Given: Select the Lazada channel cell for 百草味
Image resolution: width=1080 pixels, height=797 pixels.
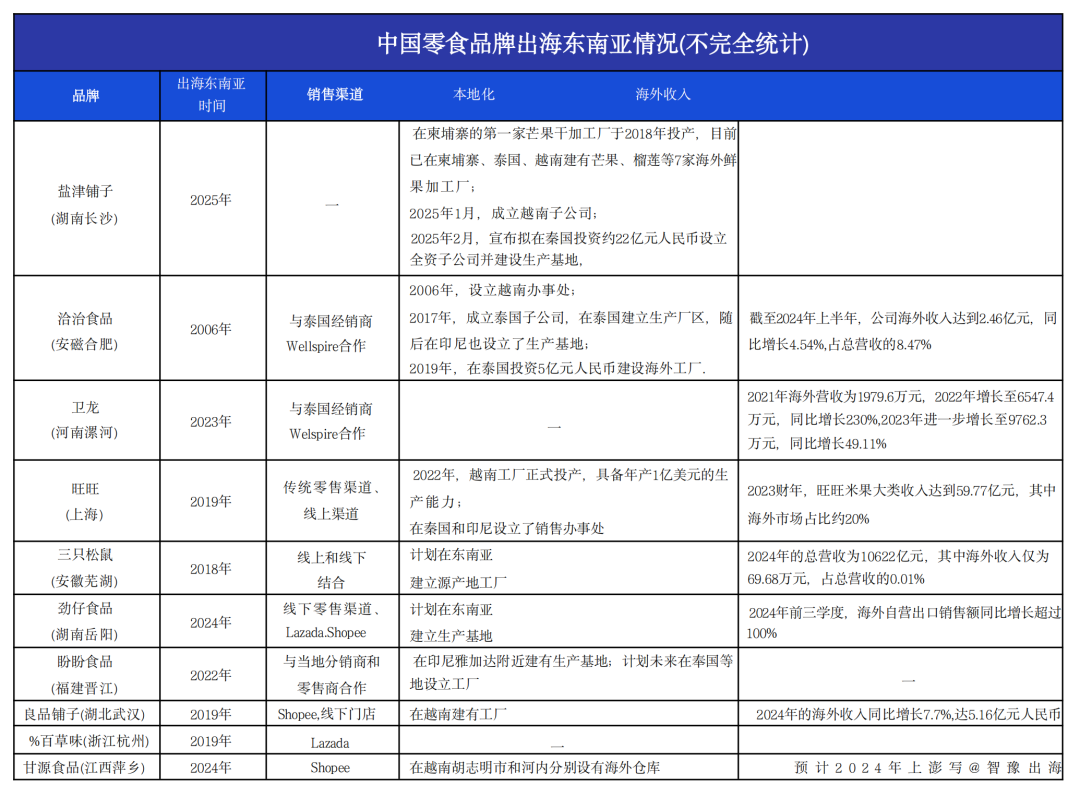Looking at the screenshot, I should coord(331,742).
